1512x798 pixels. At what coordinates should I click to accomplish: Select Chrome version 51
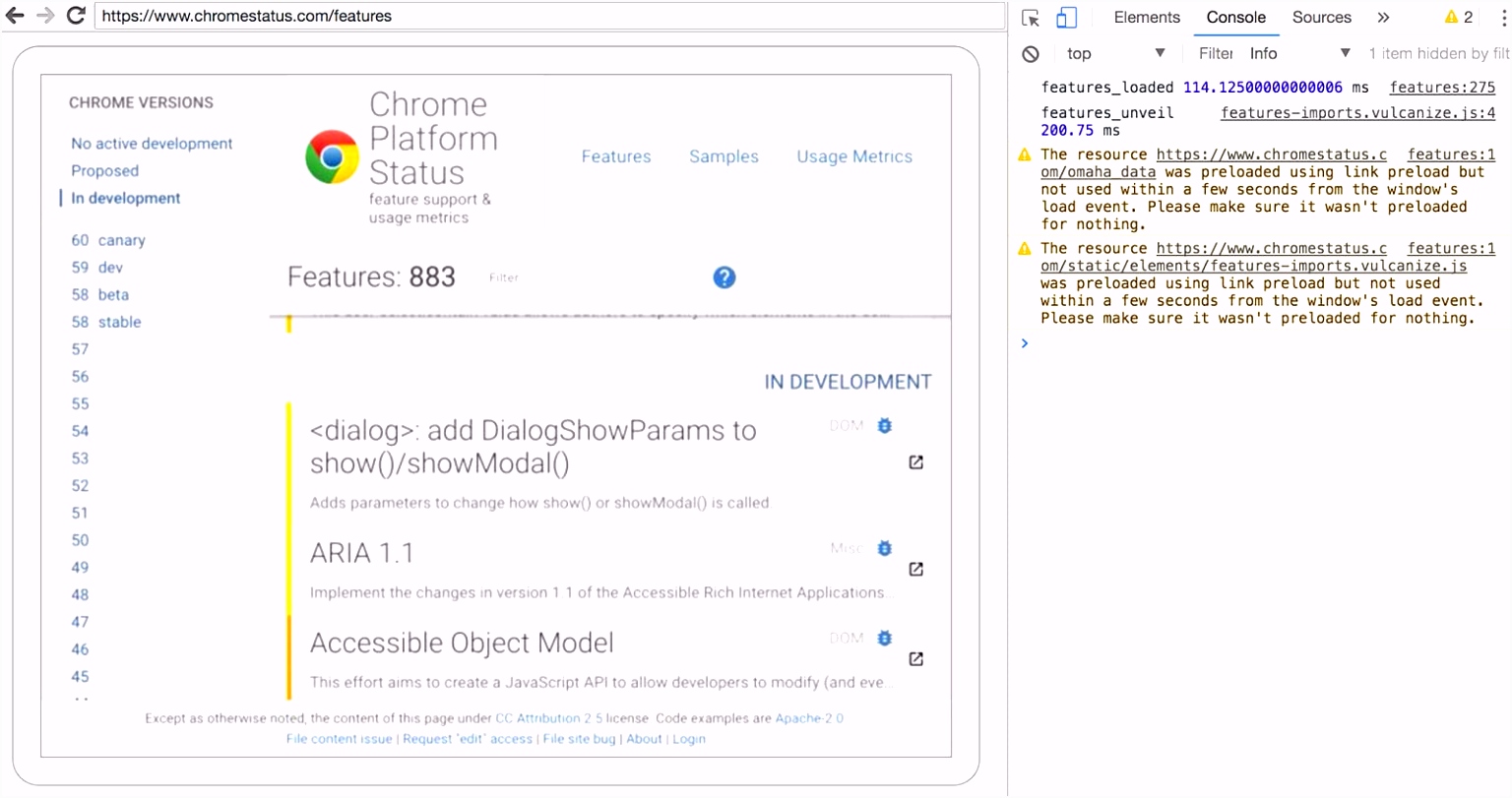coord(80,513)
